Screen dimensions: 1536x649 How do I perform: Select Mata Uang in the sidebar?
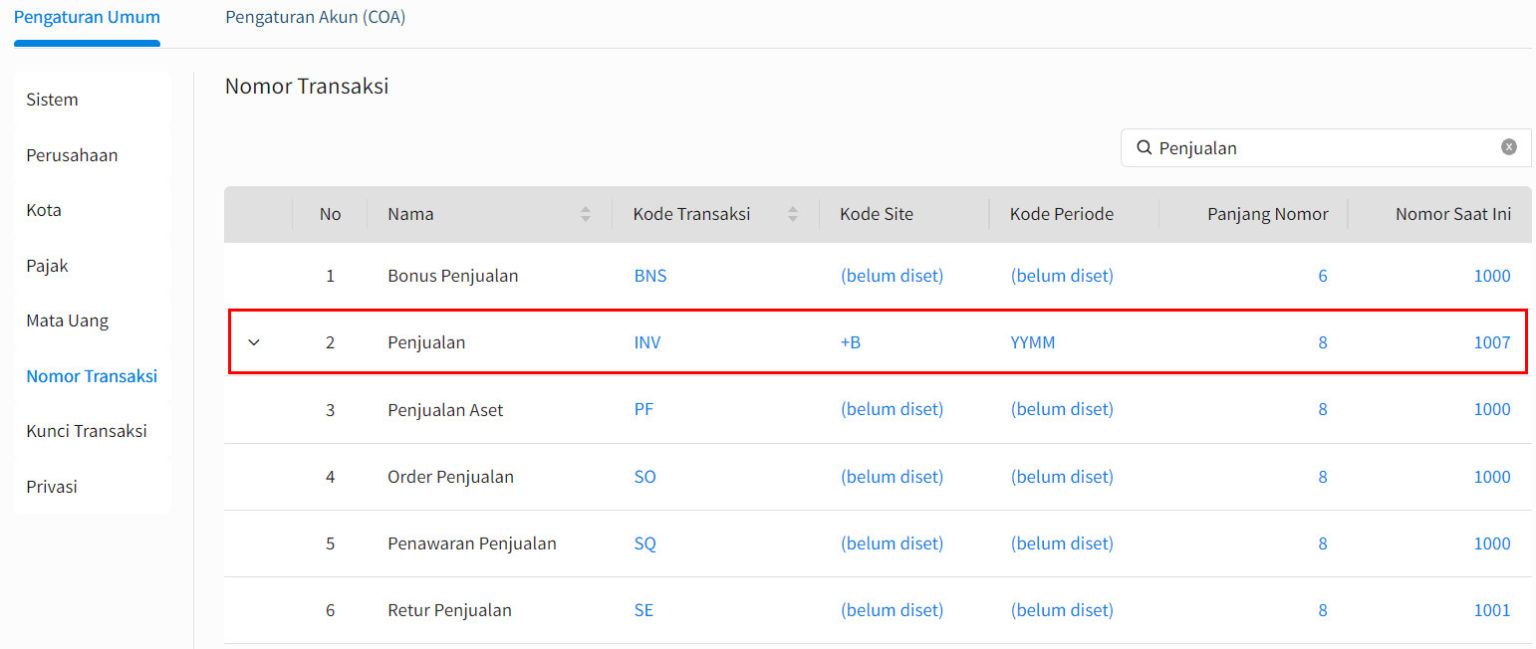pos(67,320)
